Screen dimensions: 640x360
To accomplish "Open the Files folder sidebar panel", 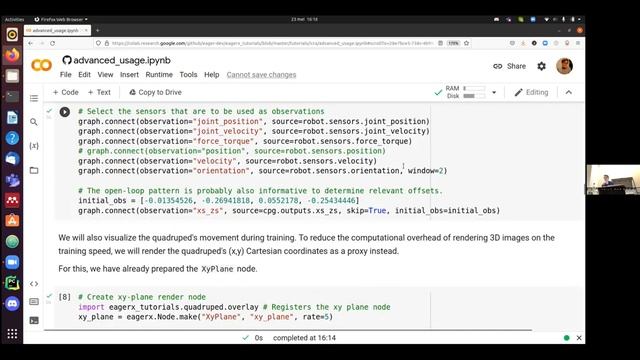I will pos(34,170).
